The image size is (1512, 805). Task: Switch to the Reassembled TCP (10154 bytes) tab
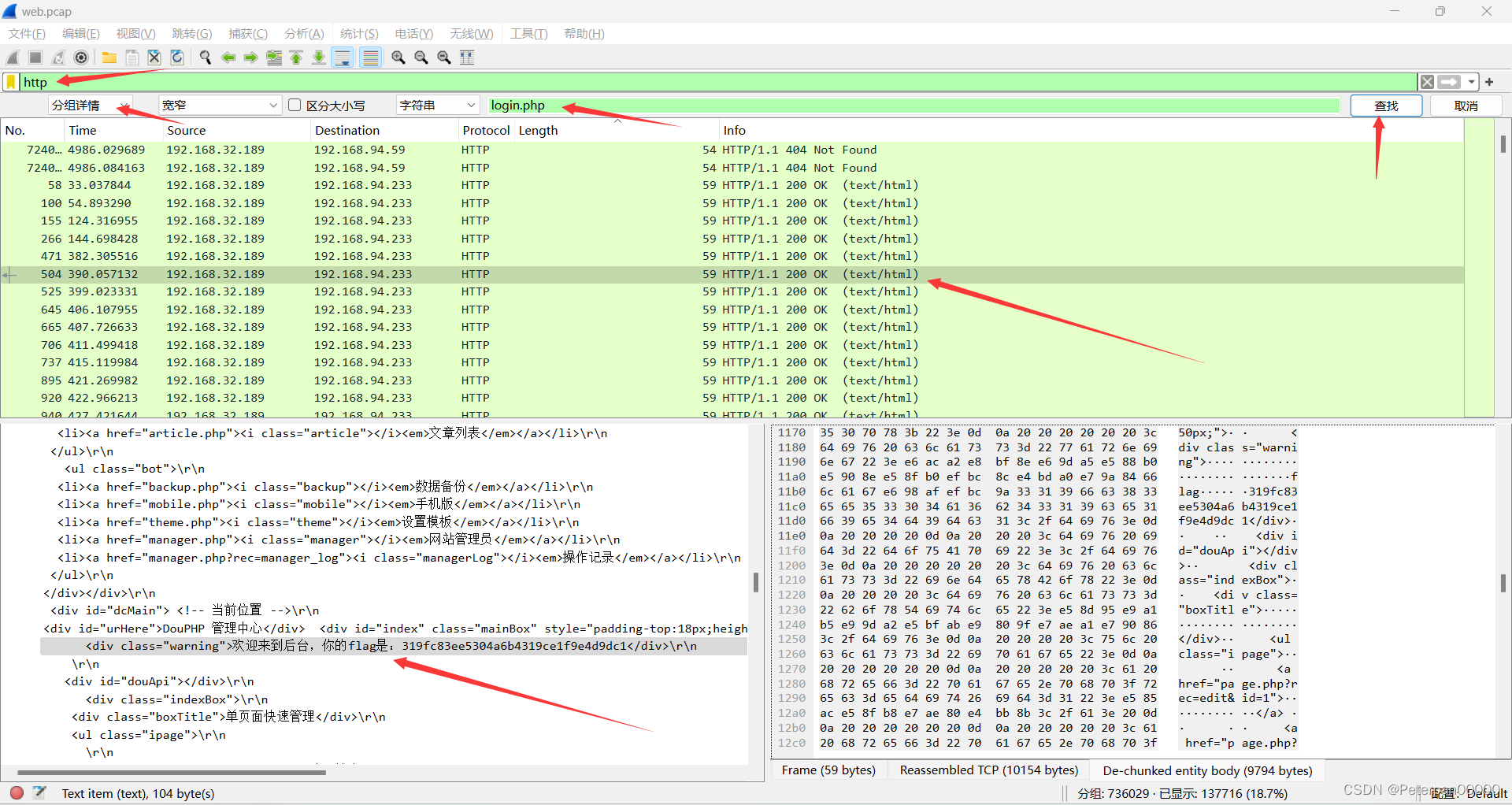coord(989,770)
